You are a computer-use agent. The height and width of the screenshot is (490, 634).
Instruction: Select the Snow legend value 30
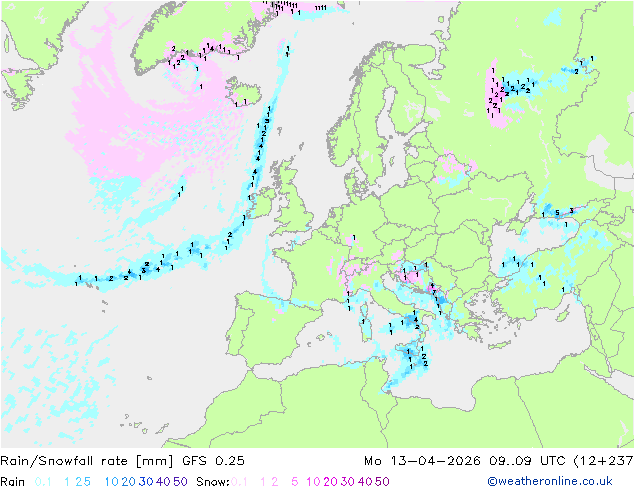348,482
